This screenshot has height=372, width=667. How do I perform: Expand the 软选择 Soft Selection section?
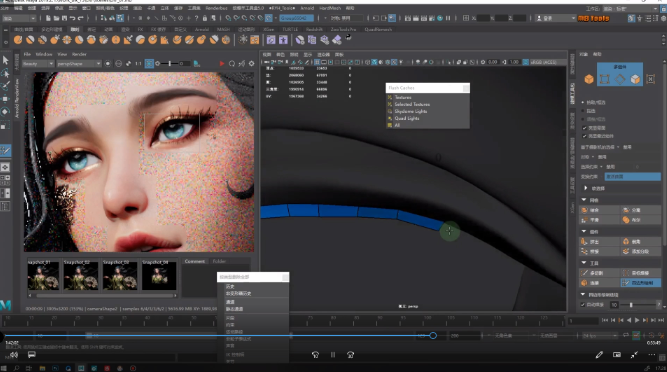point(586,188)
